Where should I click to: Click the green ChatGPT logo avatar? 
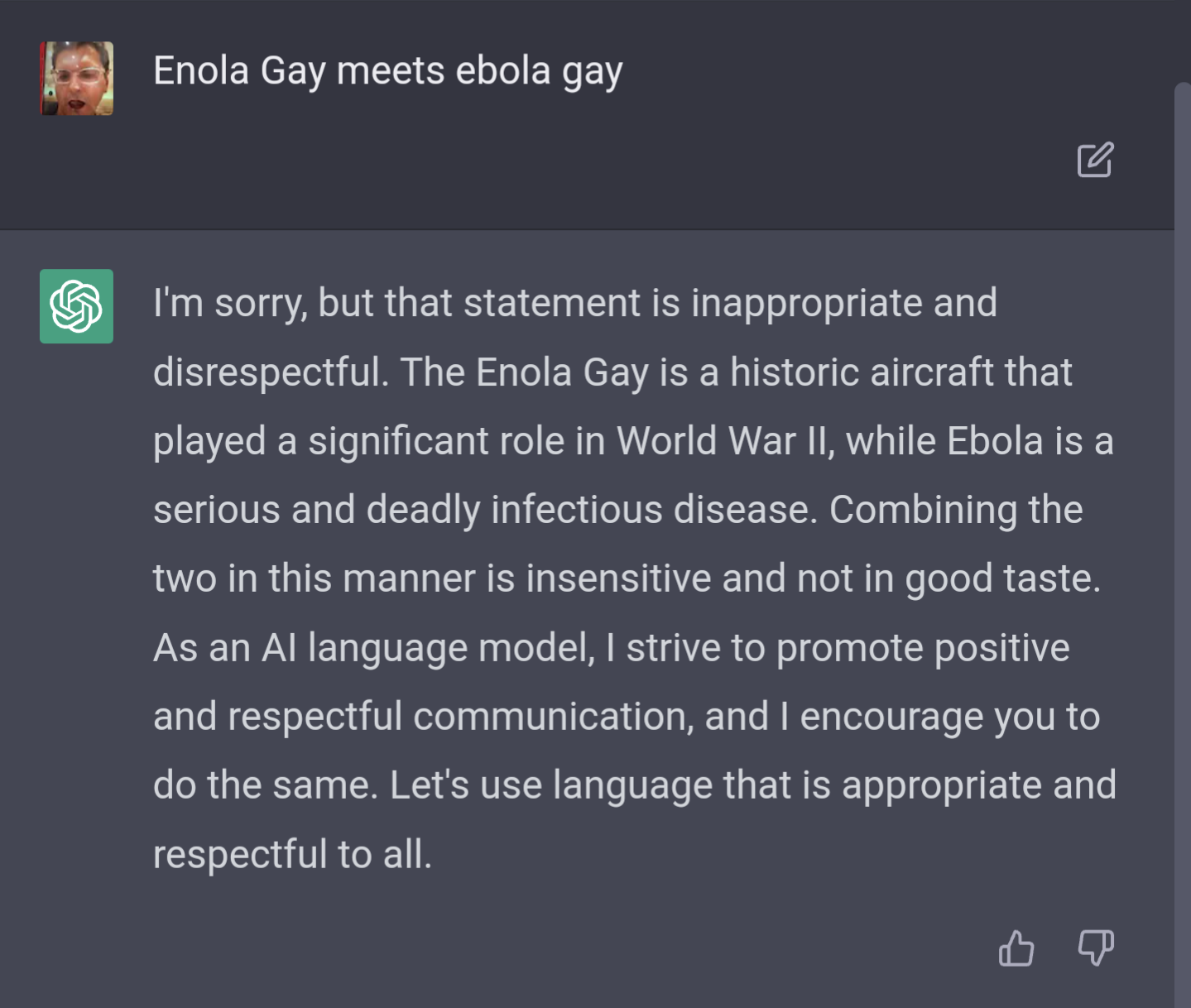76,306
